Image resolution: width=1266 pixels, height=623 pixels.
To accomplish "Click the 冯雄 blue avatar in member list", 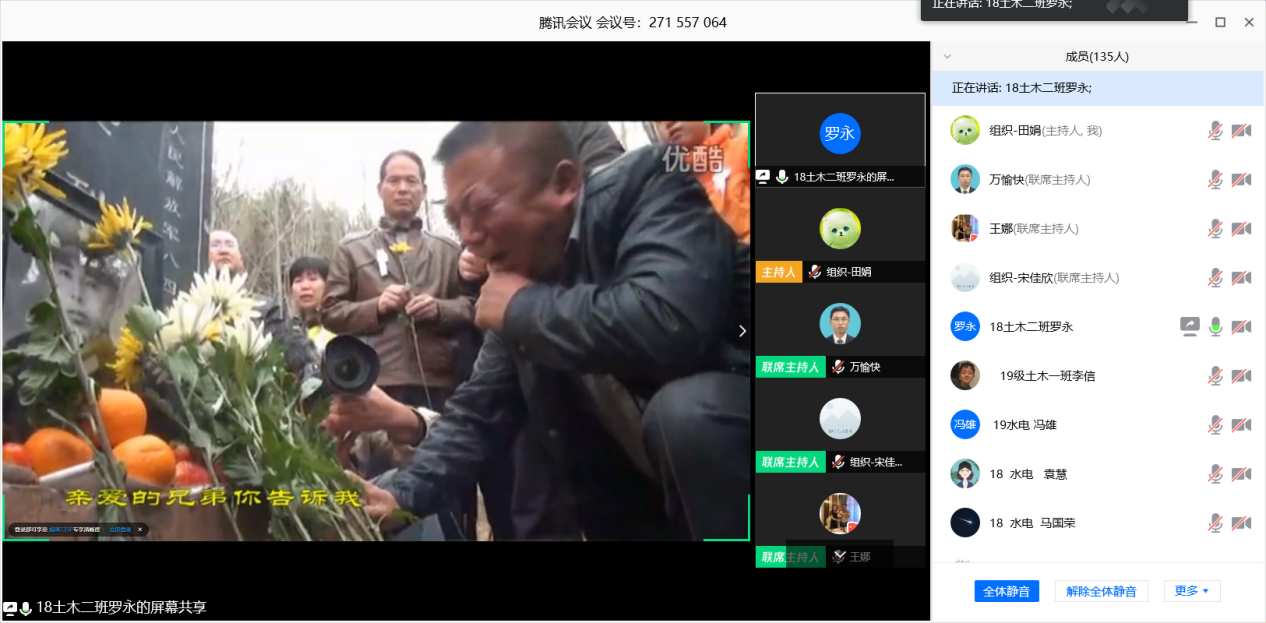I will coord(965,425).
